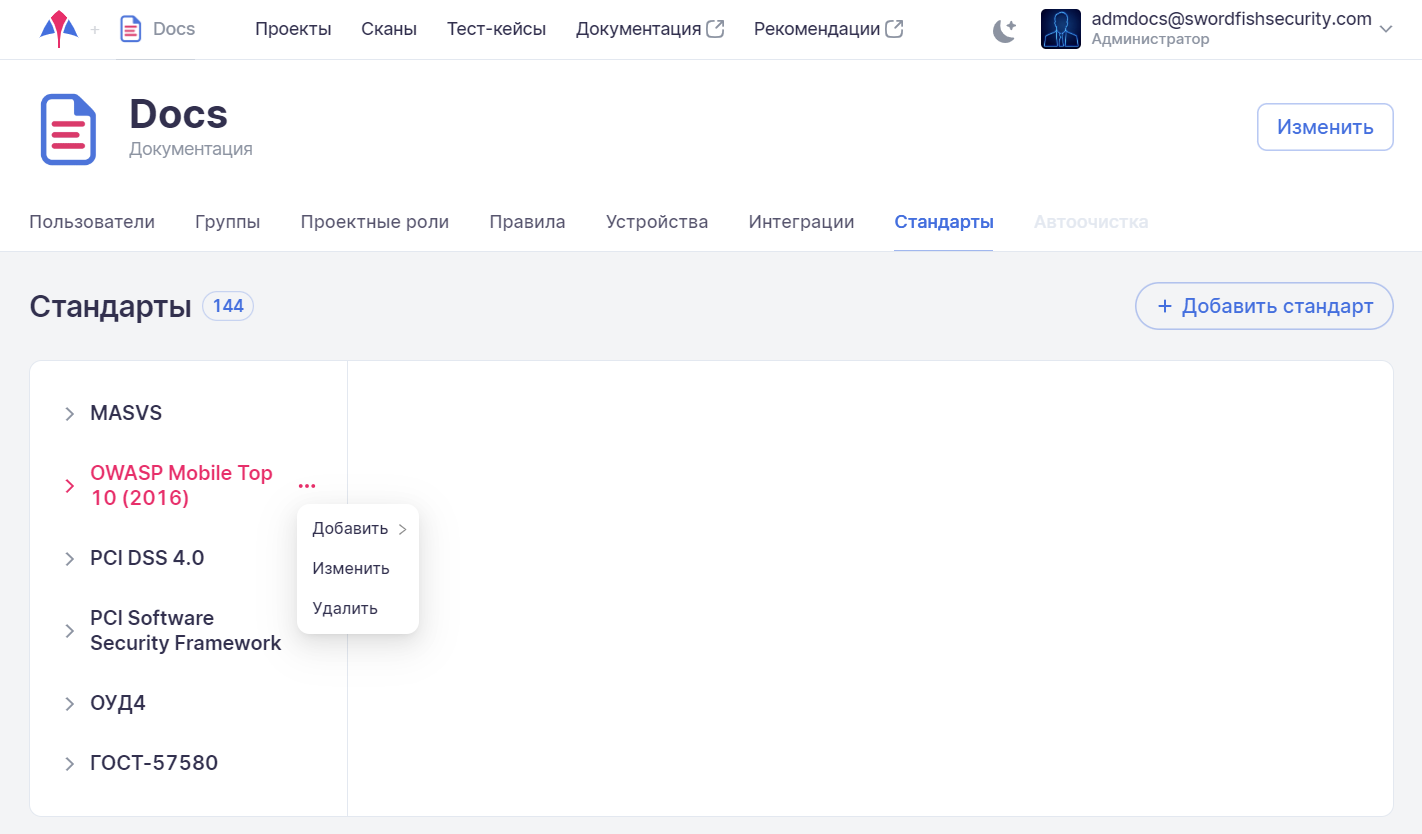Image resolution: width=1422 pixels, height=834 pixels.
Task: Switch to the Пользователи tab
Action: [x=92, y=222]
